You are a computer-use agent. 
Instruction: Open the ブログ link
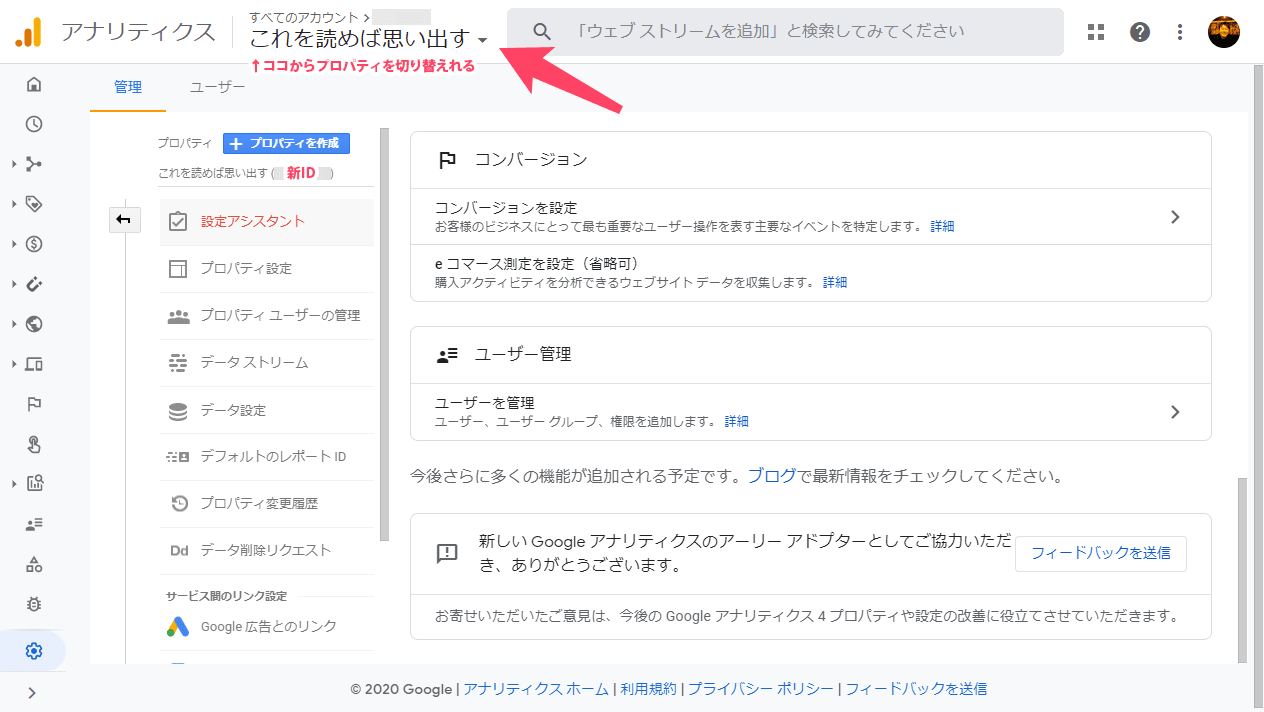tap(772, 476)
